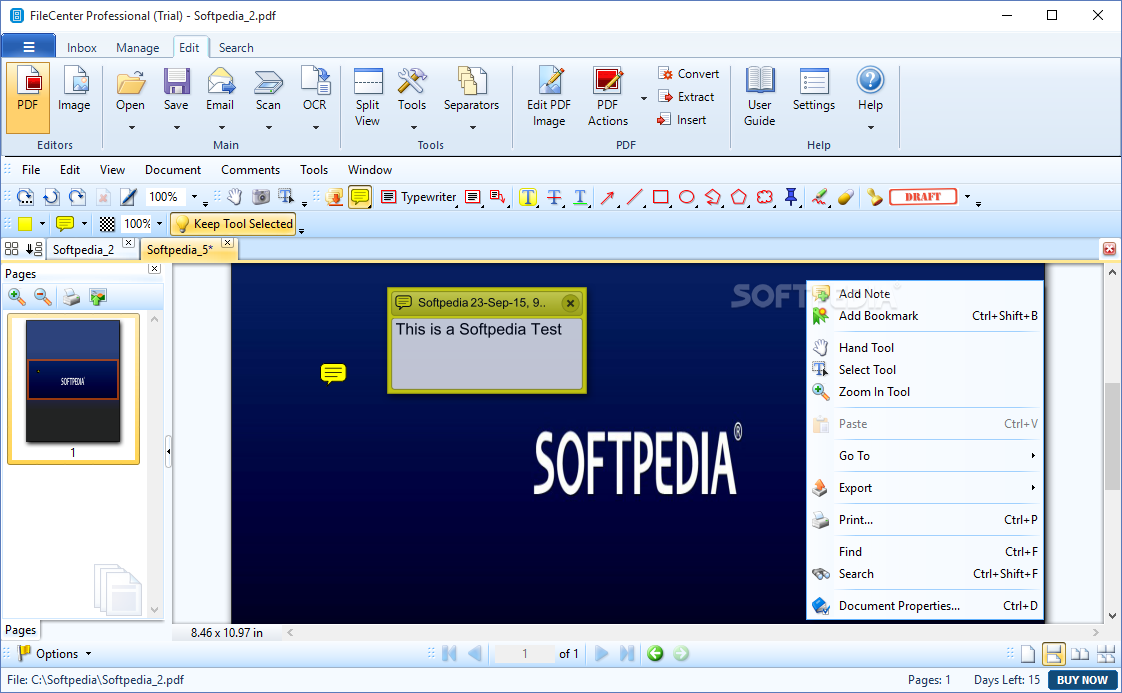
Task: Switch to PDF editor mode
Action: point(28,97)
